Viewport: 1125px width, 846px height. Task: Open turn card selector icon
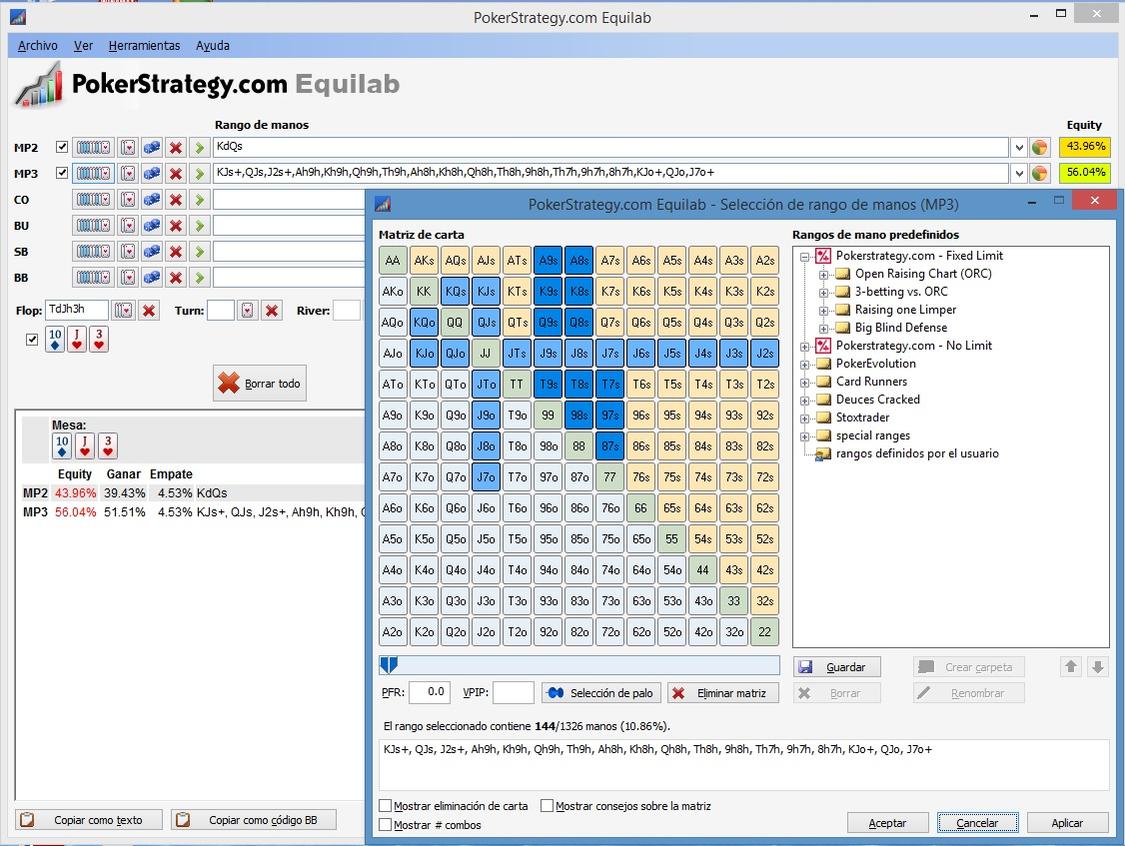pyautogui.click(x=248, y=311)
